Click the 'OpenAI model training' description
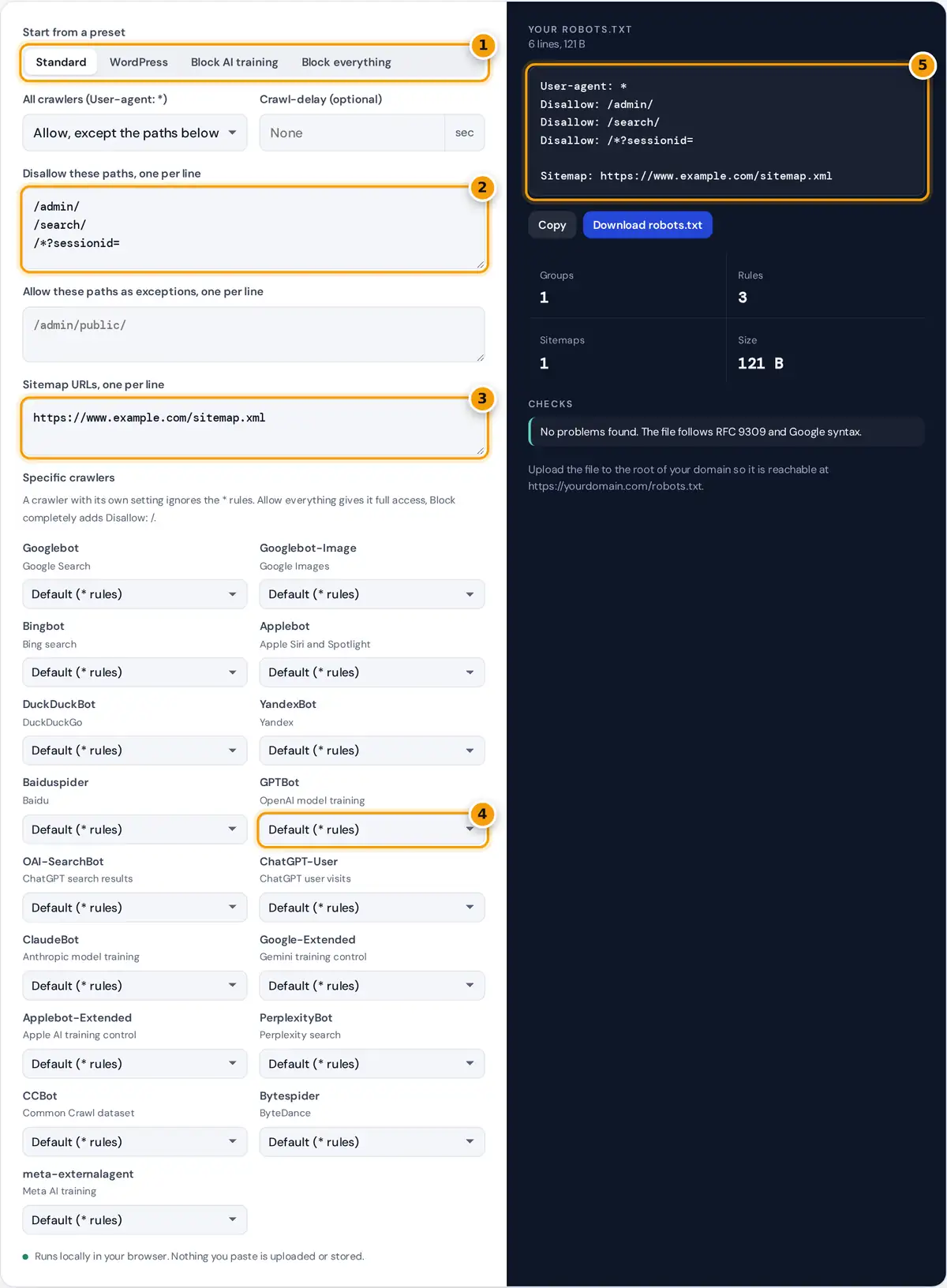947x1288 pixels. point(313,800)
